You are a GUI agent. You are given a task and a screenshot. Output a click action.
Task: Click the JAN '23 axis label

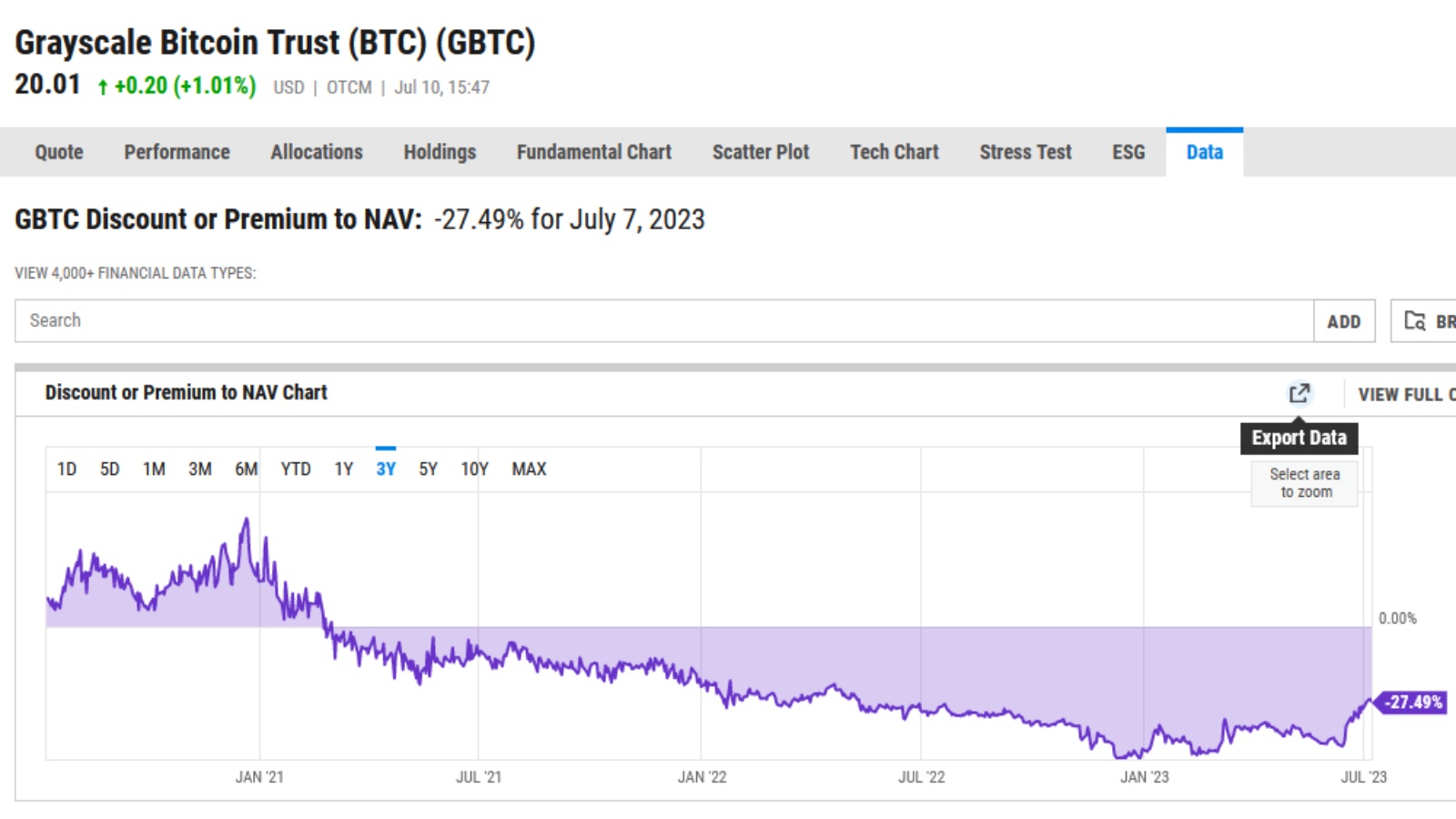click(x=1145, y=777)
